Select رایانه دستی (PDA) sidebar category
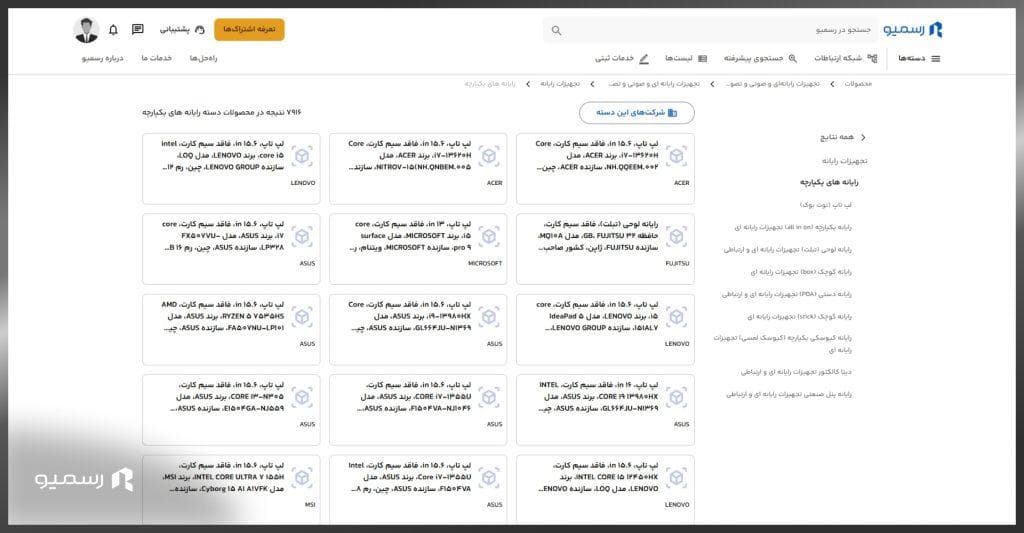This screenshot has height=533, width=1024. pyautogui.click(x=786, y=295)
